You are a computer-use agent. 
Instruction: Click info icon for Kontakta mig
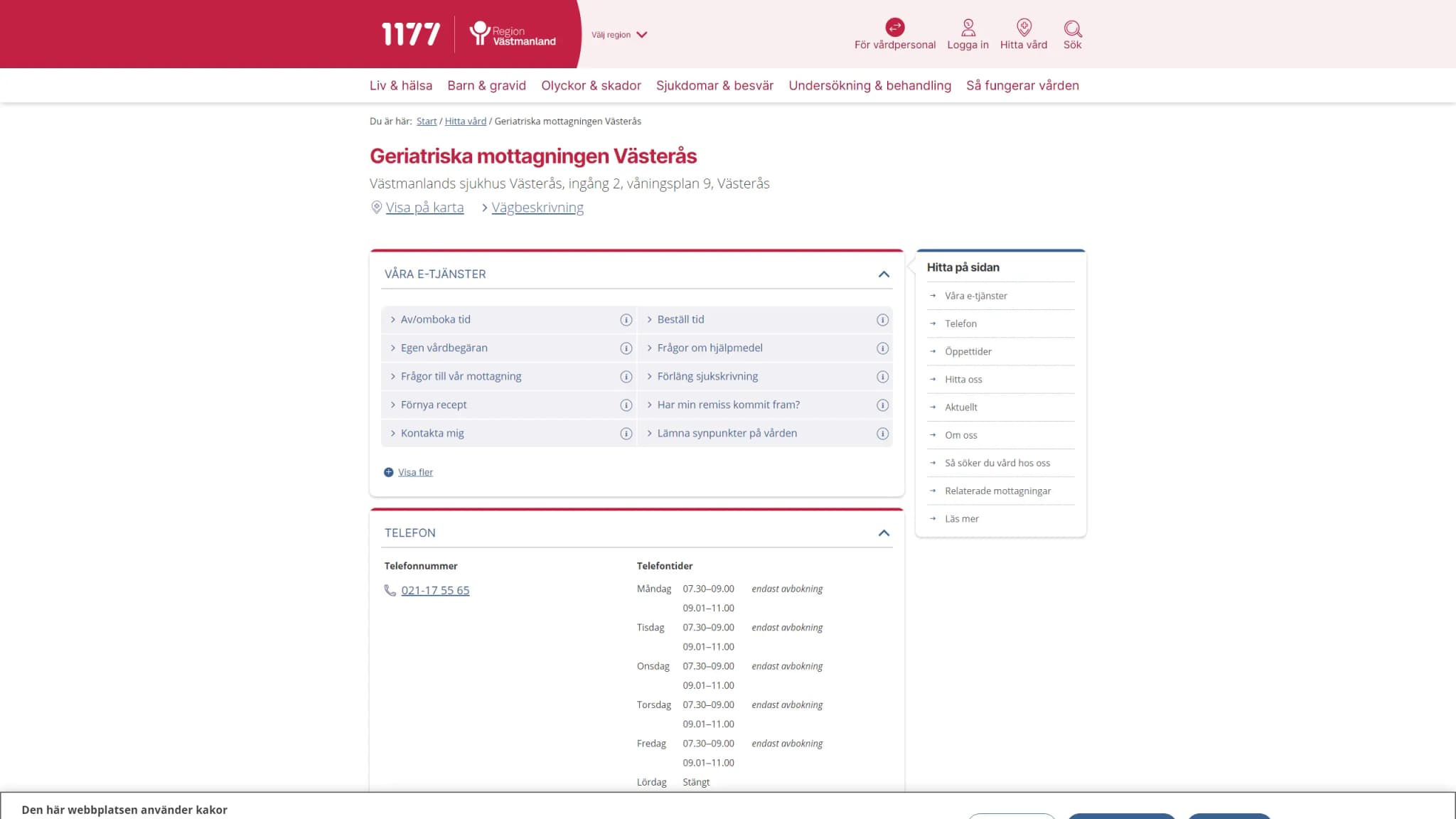pyautogui.click(x=626, y=434)
